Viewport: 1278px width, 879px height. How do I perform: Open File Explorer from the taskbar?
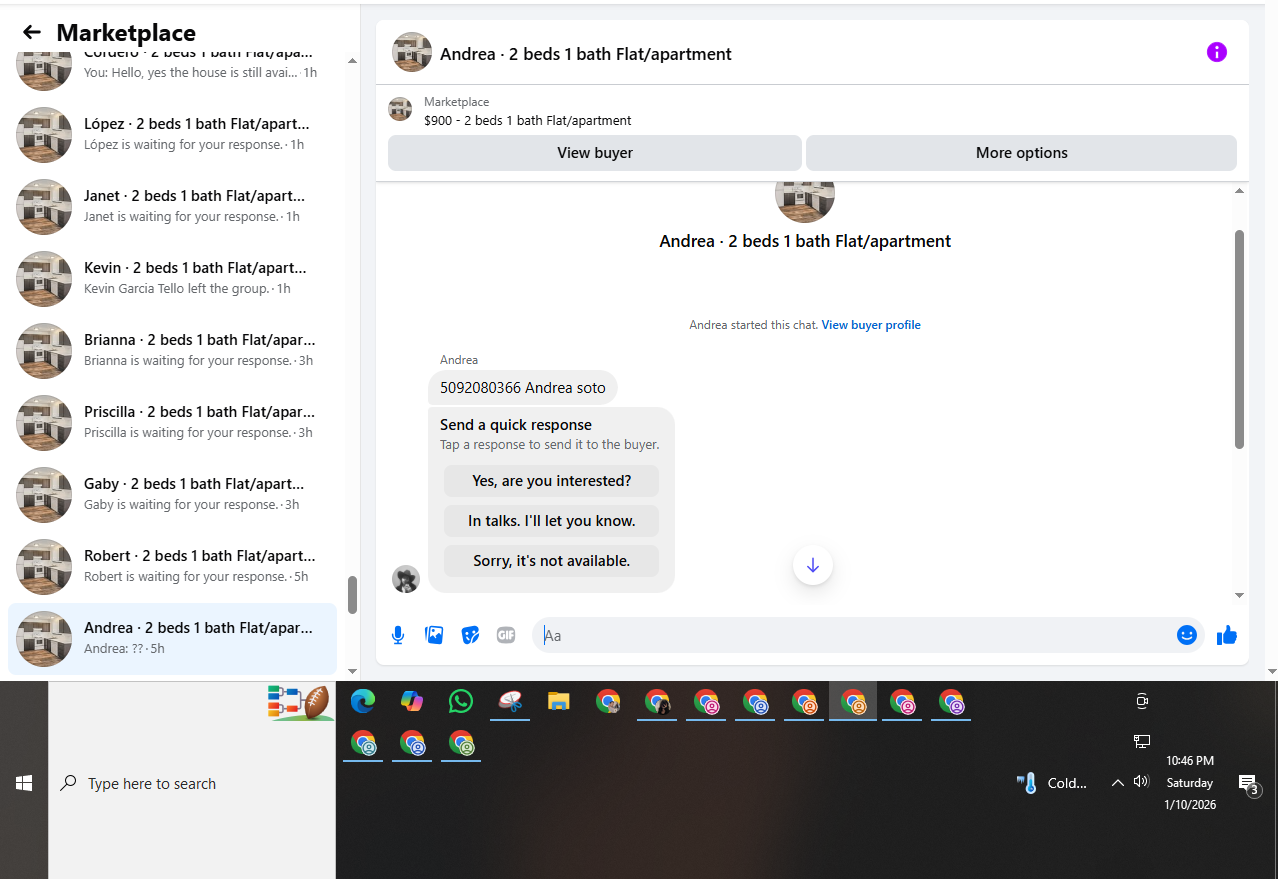coord(559,702)
